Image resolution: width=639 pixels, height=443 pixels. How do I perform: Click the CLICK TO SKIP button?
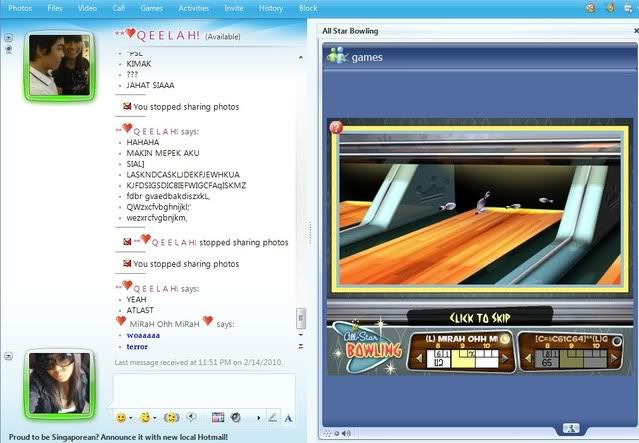(x=480, y=317)
